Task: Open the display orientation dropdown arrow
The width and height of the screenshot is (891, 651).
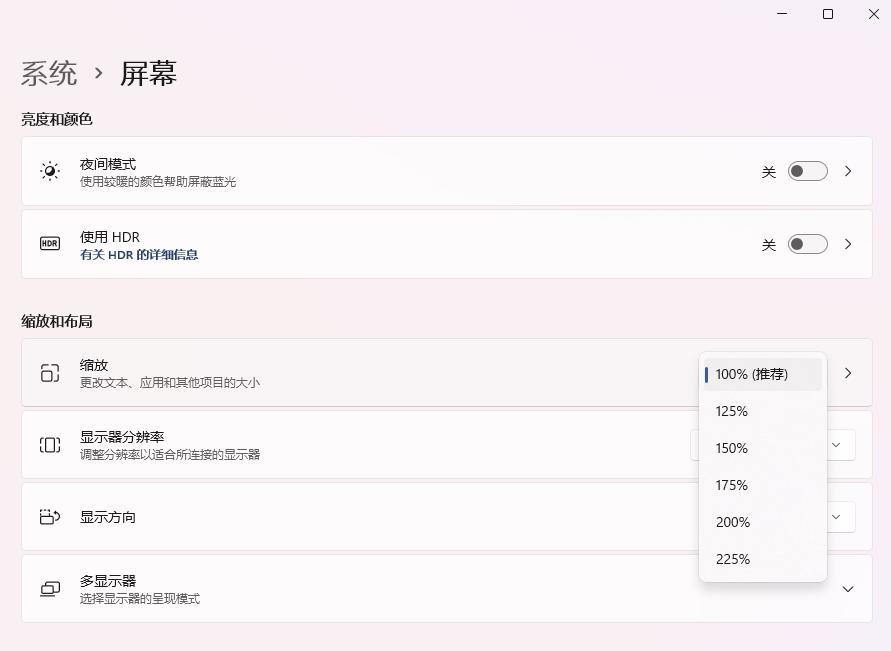Action: [x=837, y=517]
